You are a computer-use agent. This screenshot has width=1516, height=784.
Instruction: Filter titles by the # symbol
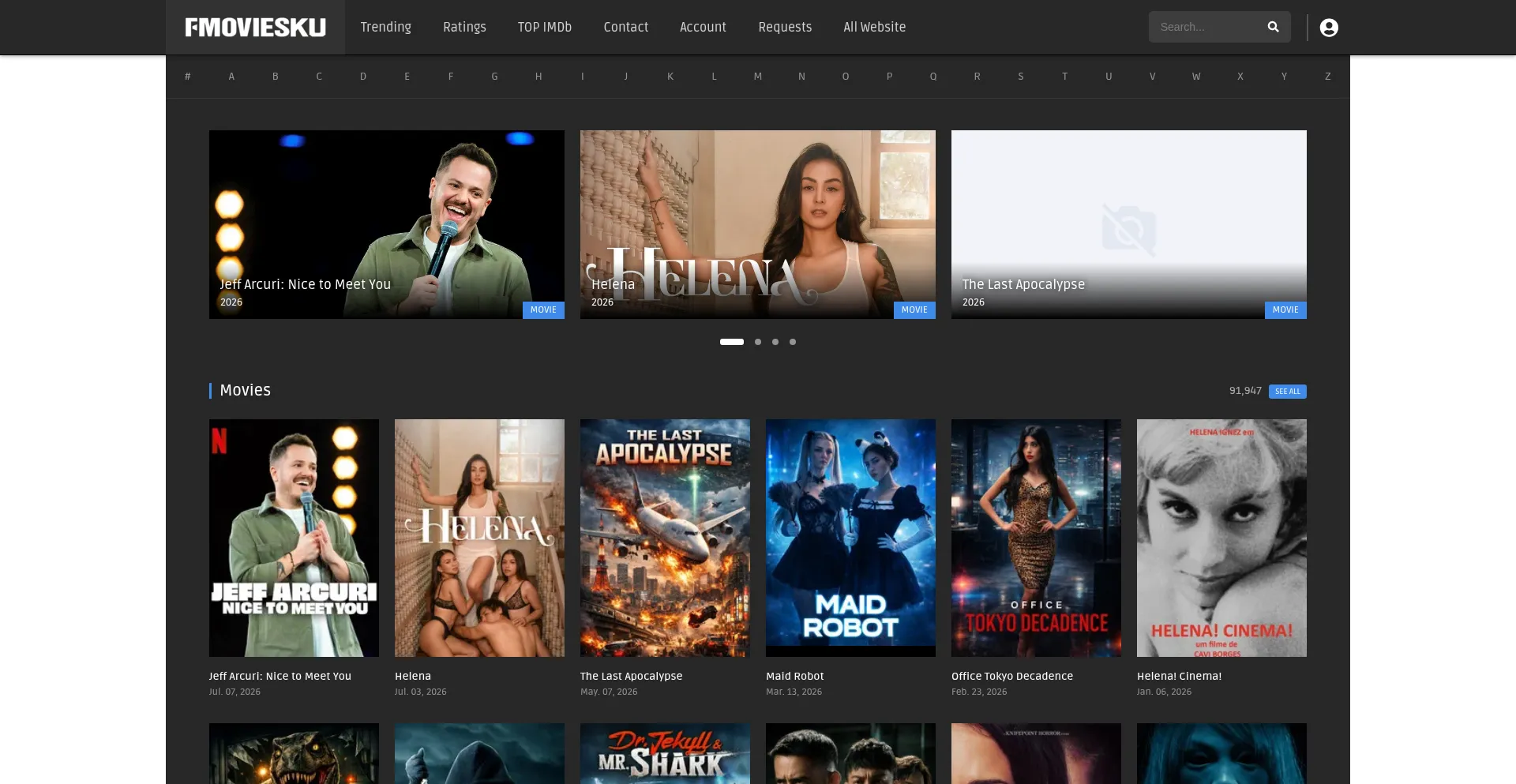(x=188, y=77)
